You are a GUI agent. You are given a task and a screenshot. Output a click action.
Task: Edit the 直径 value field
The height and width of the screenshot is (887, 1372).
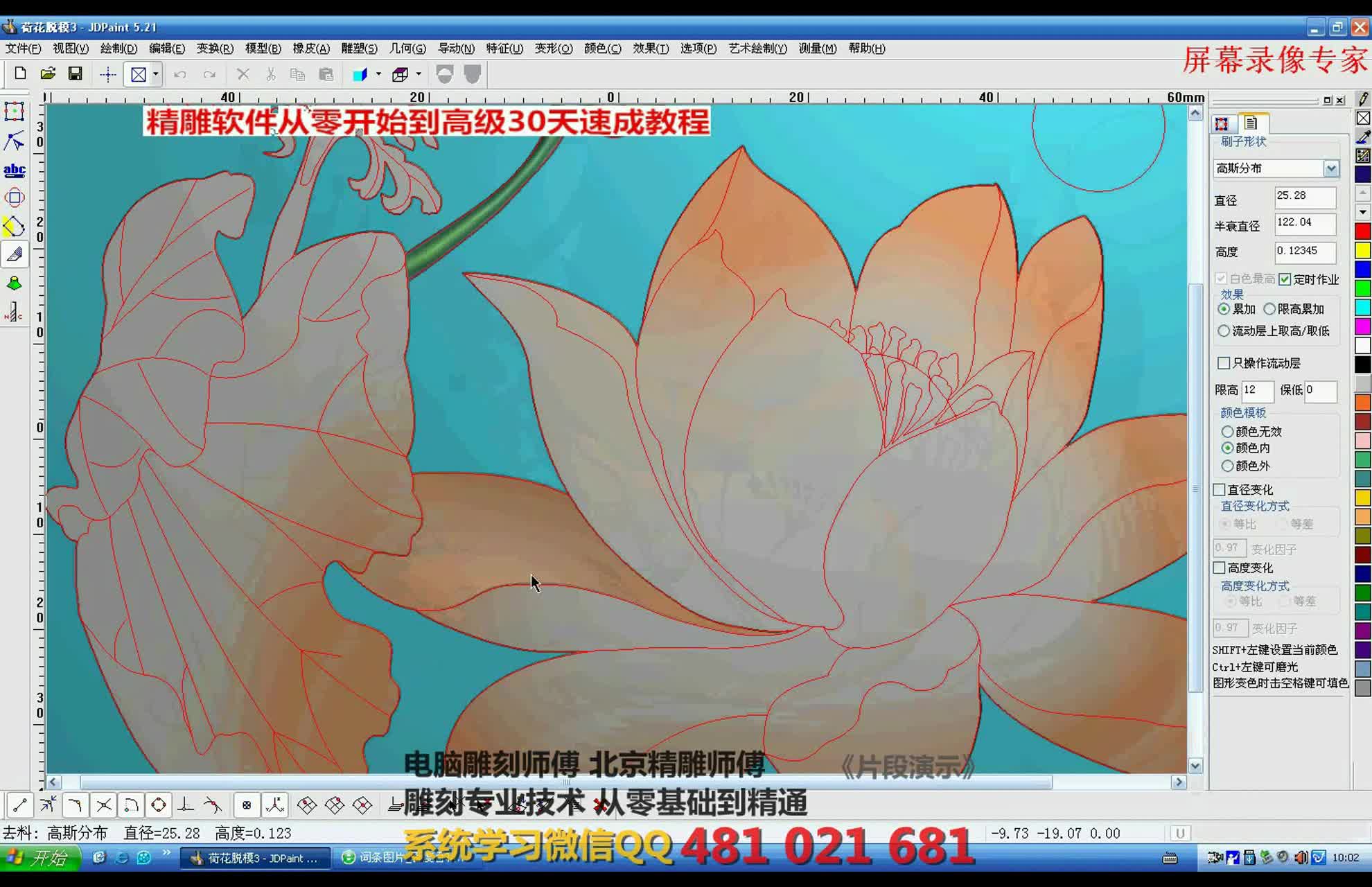1304,197
